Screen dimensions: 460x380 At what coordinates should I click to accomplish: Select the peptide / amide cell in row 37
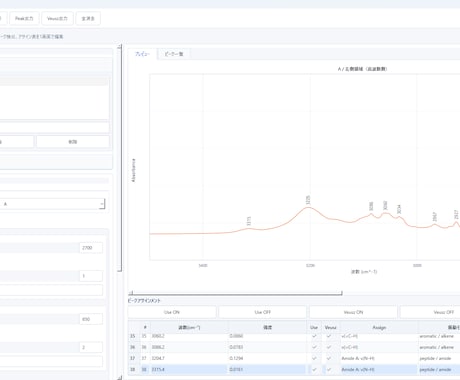439,358
